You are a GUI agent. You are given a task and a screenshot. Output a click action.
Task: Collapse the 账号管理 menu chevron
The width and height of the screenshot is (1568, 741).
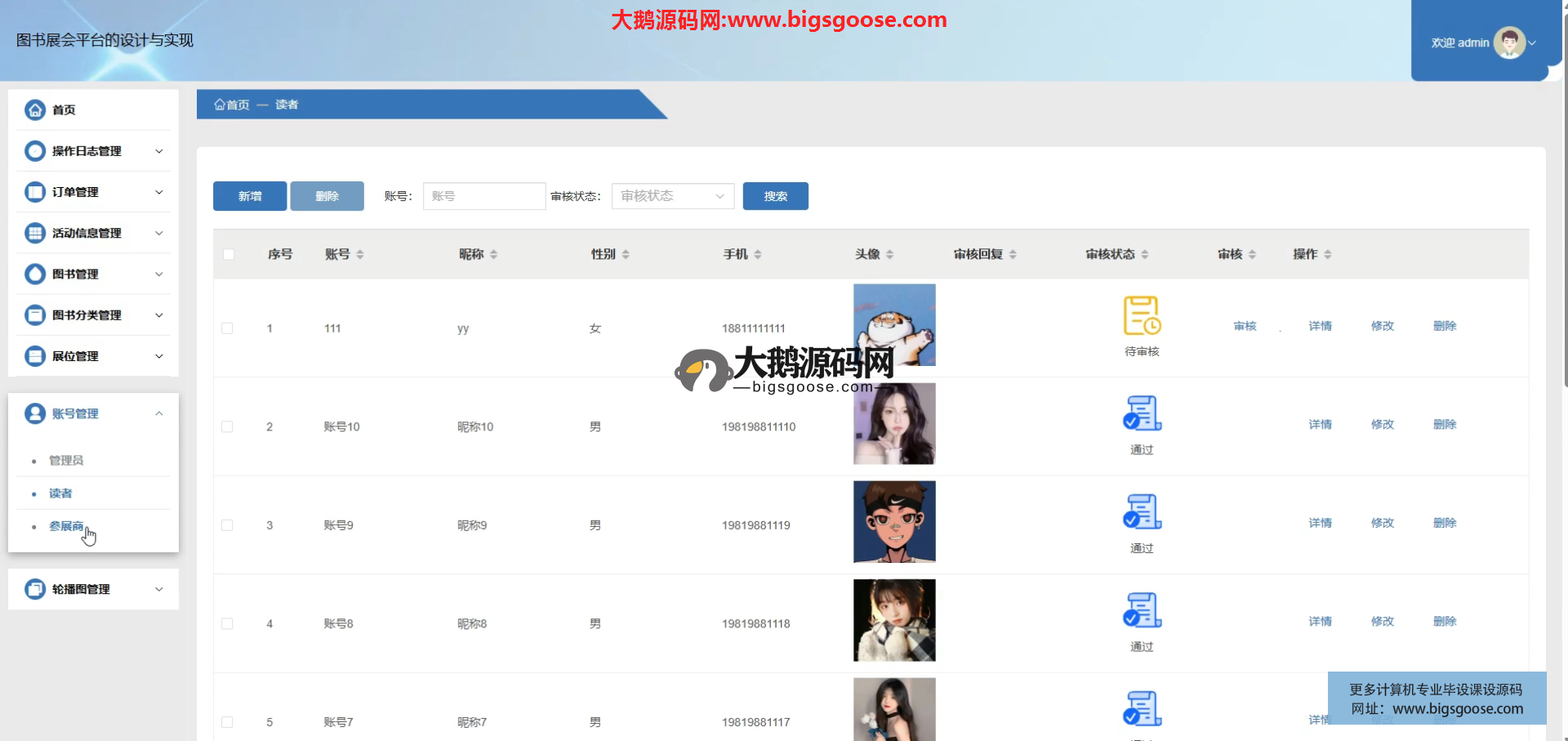tap(159, 413)
